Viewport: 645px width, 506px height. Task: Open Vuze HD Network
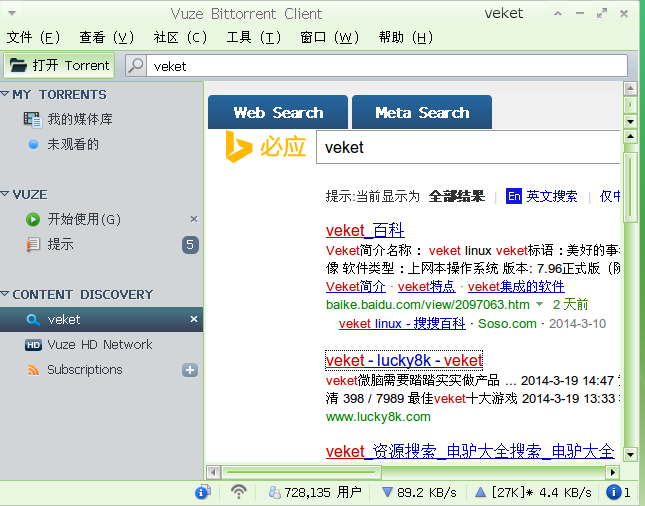tap(101, 344)
